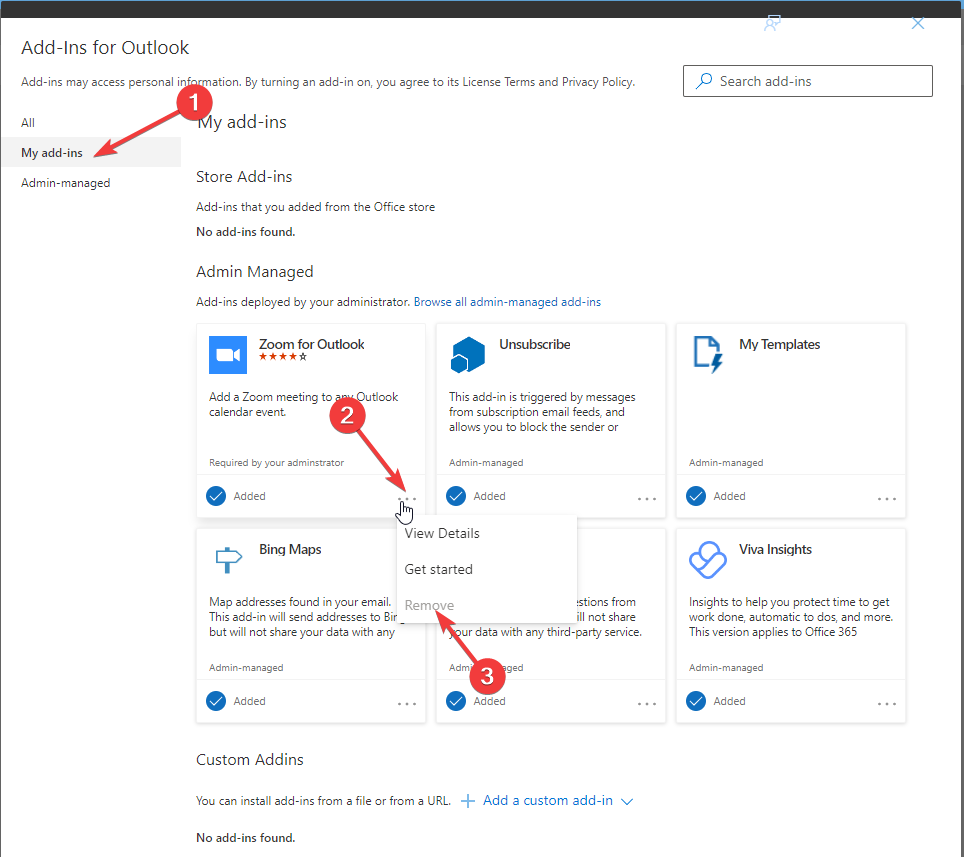The image size is (964, 857).
Task: Click the Unsubscribe add-in description text
Action: coord(542,412)
